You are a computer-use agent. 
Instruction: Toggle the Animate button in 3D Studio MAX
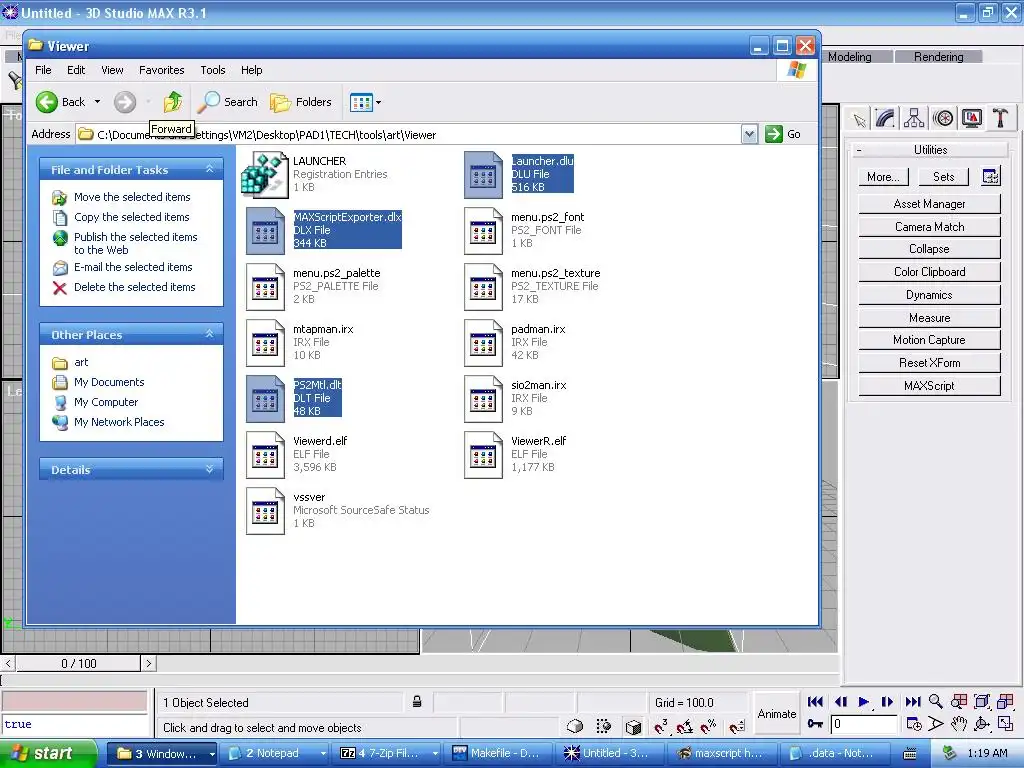pos(776,714)
